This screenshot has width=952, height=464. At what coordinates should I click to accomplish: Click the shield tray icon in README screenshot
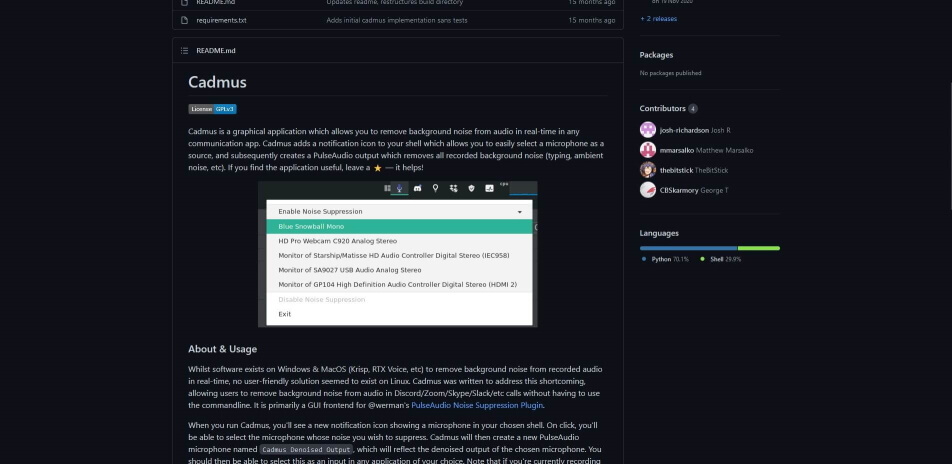471,188
